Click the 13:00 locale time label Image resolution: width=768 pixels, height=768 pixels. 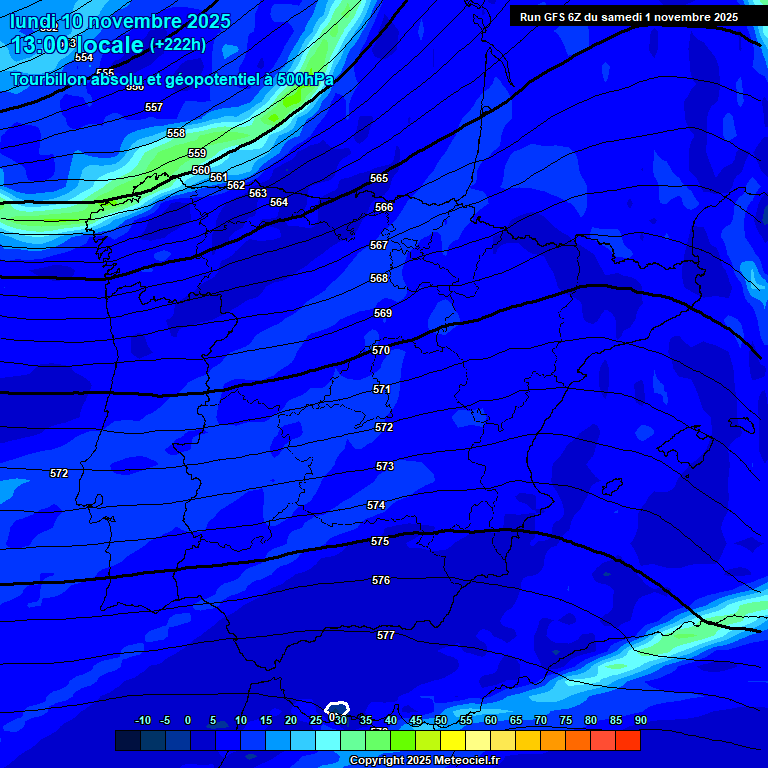(77, 46)
